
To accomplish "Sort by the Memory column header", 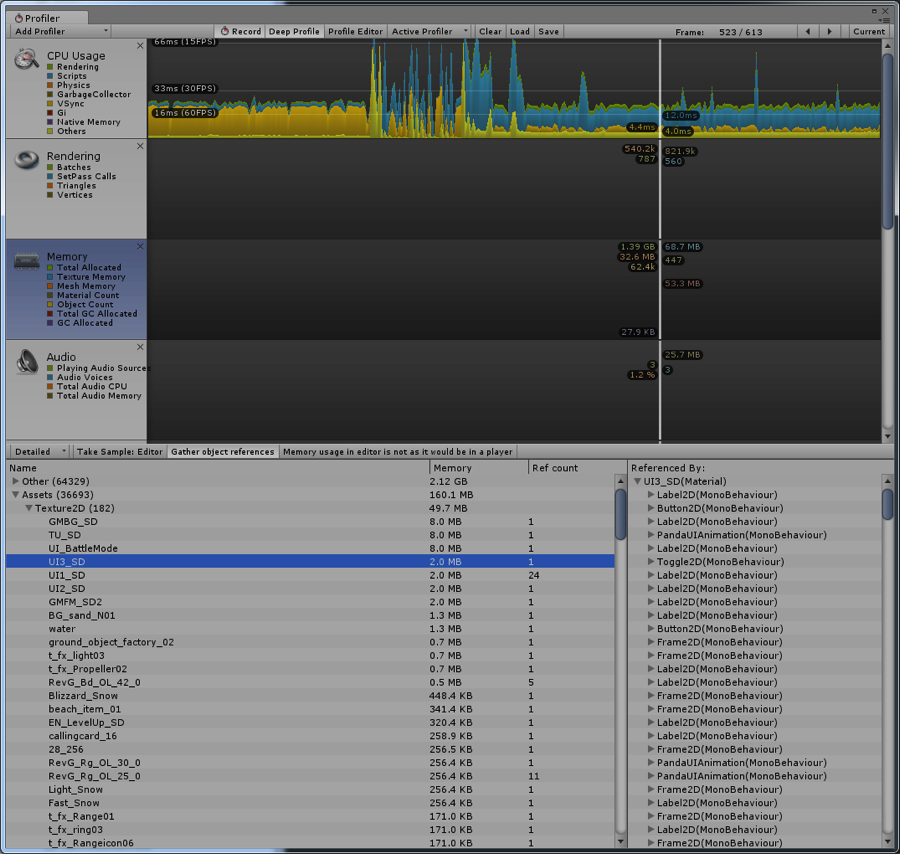I will pos(478,468).
